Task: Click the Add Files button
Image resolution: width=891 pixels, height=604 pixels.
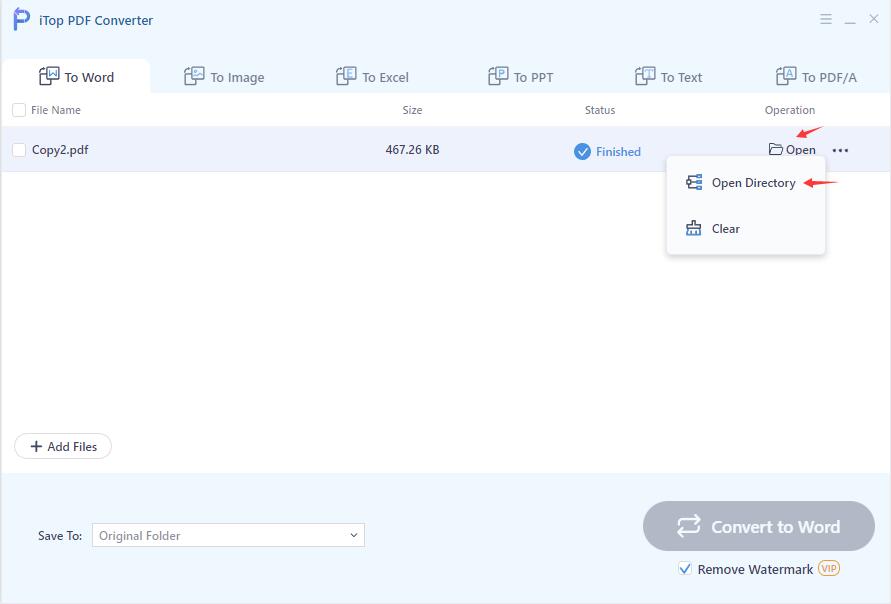Action: pyautogui.click(x=63, y=447)
